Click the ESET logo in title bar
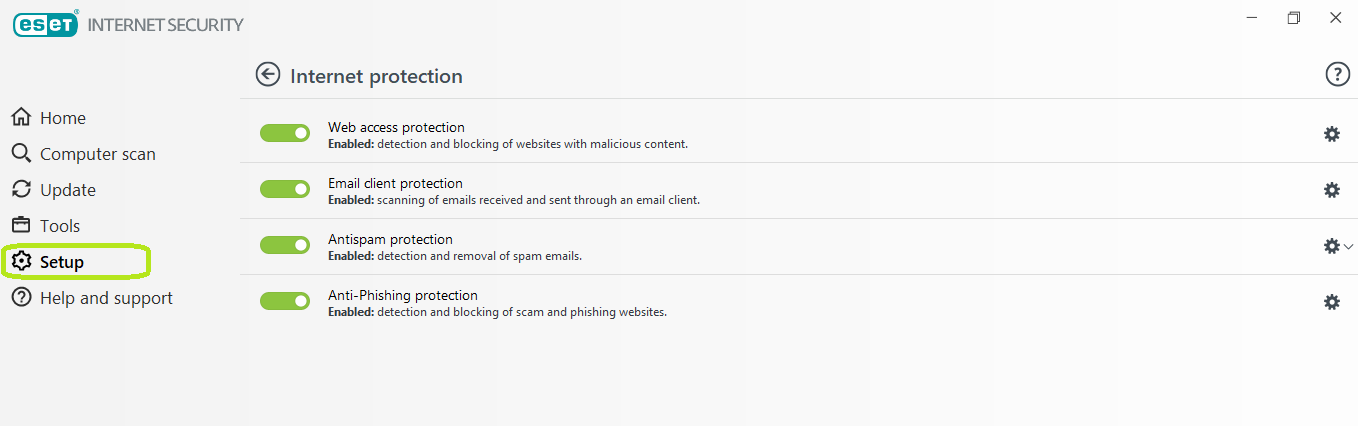 pyautogui.click(x=46, y=24)
